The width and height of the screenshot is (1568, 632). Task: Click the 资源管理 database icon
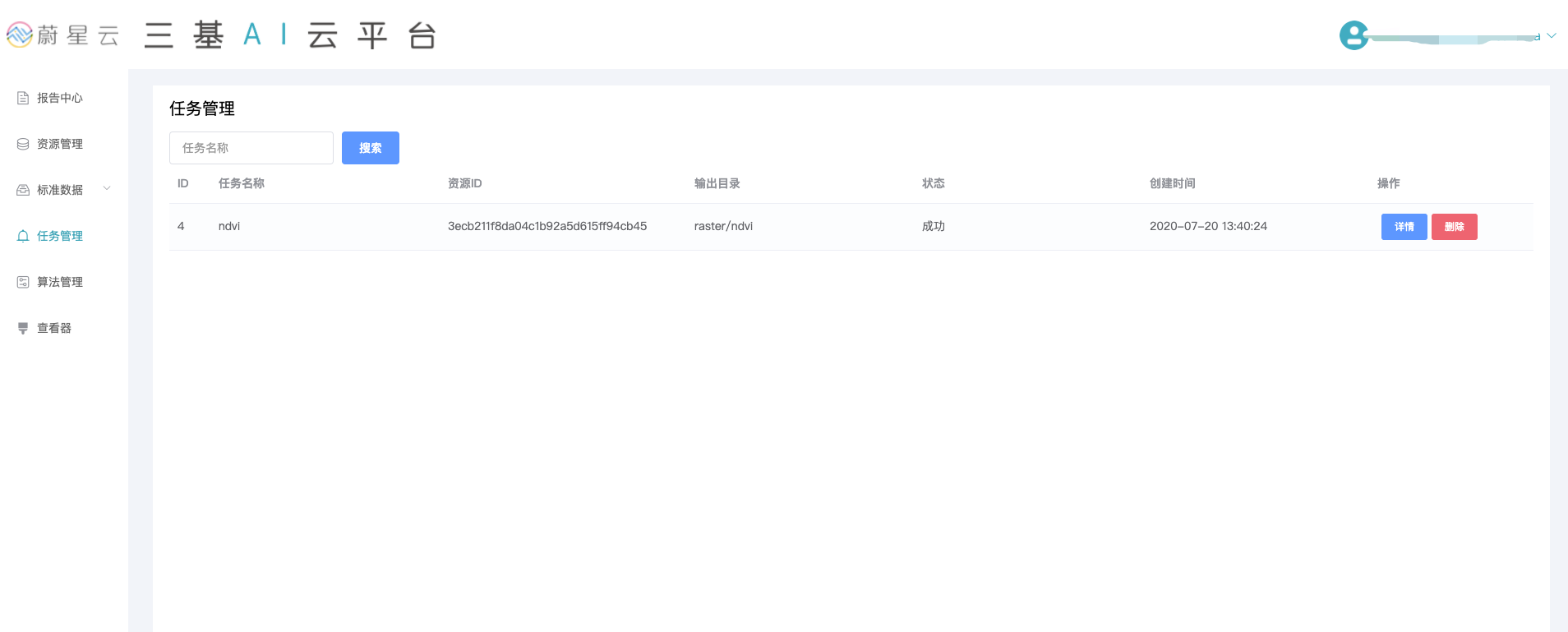tap(23, 144)
